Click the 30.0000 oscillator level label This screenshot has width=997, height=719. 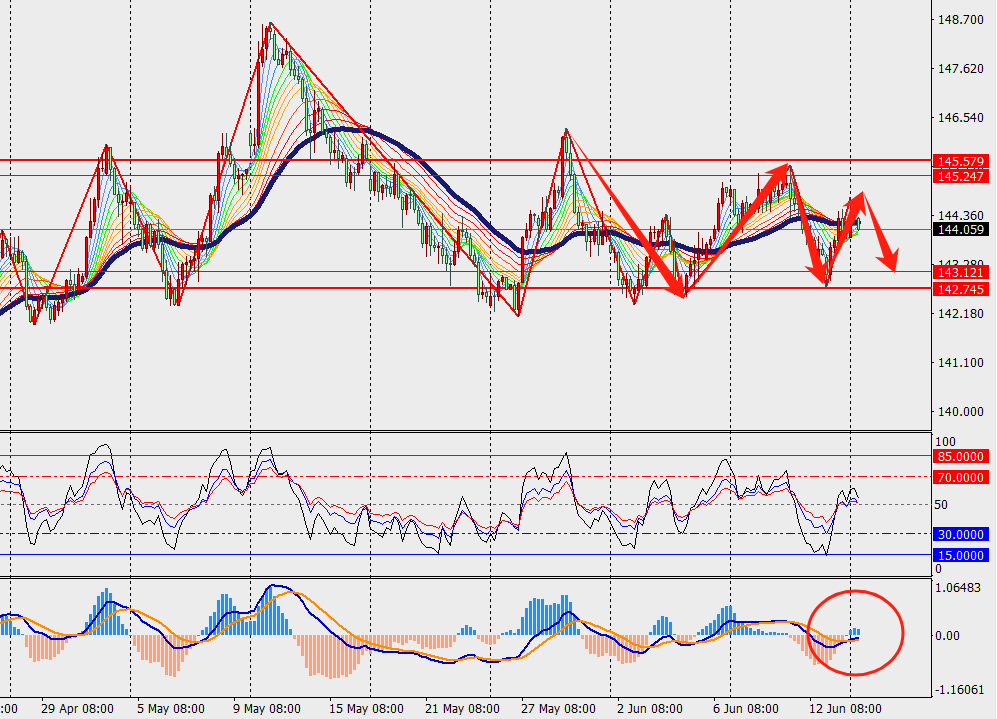pos(959,534)
